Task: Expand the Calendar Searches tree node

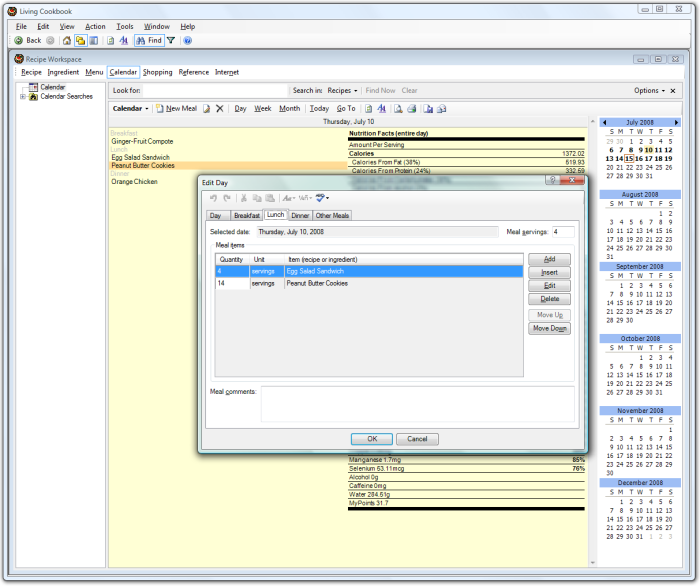Action: click(x=22, y=96)
